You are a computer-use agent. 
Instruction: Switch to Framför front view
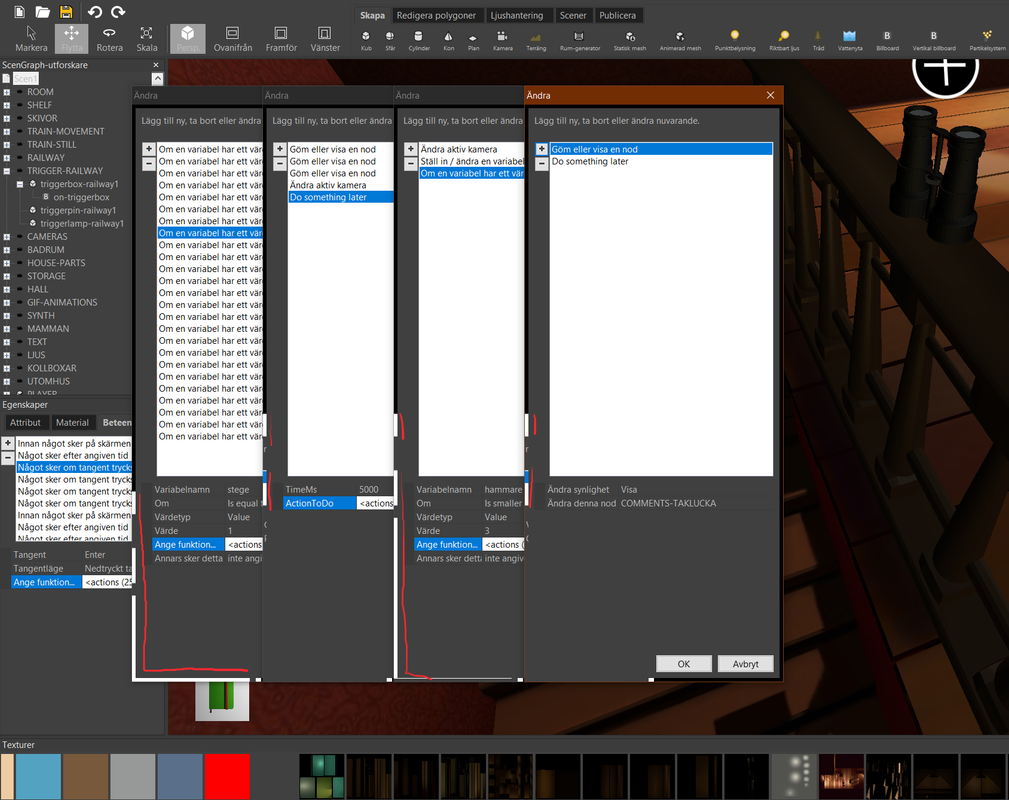281,39
